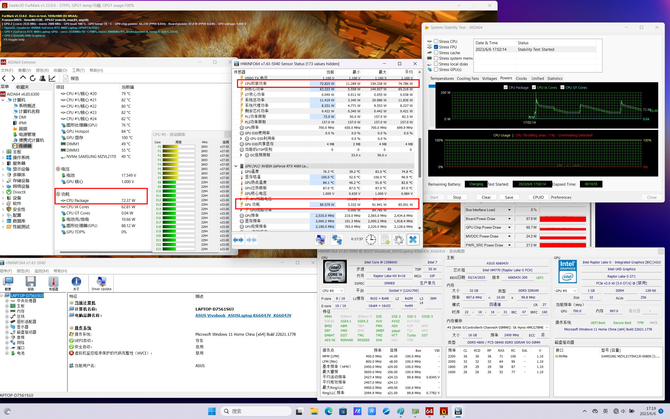Click the AIDA64 forward arrow icon
This screenshot has height=419, width=670.
tap(13, 78)
